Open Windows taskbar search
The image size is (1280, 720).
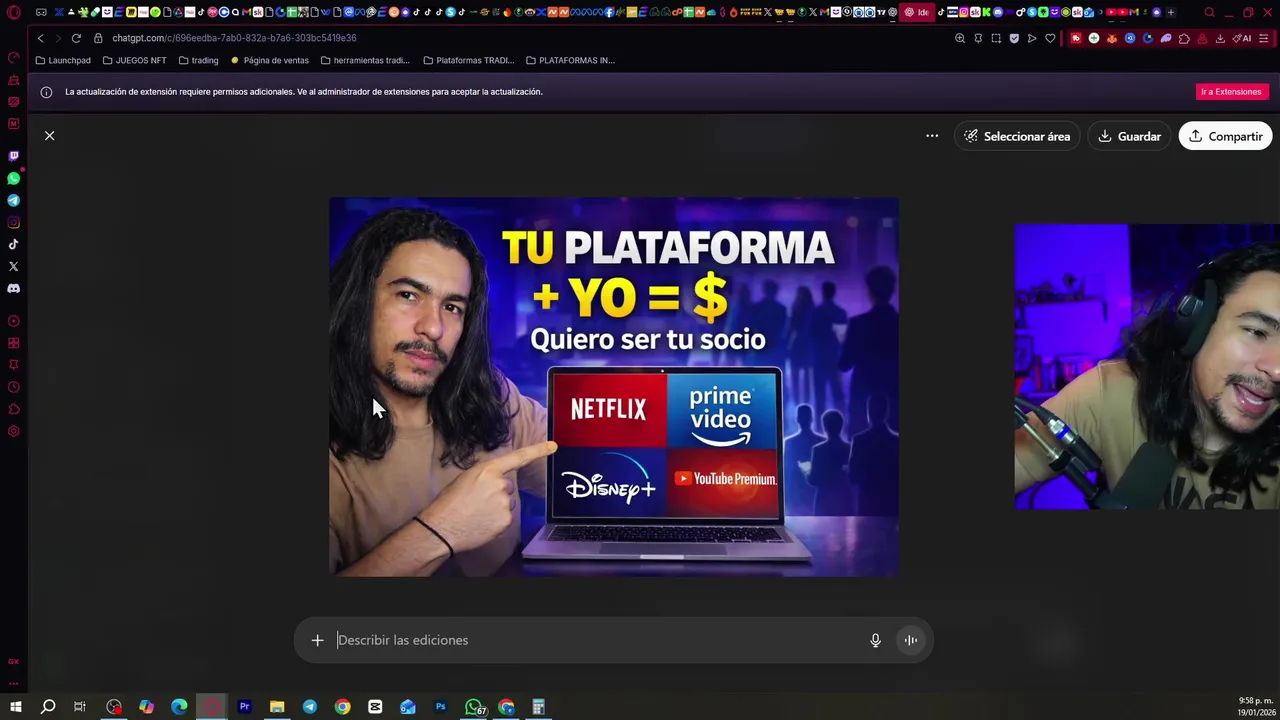click(x=48, y=707)
